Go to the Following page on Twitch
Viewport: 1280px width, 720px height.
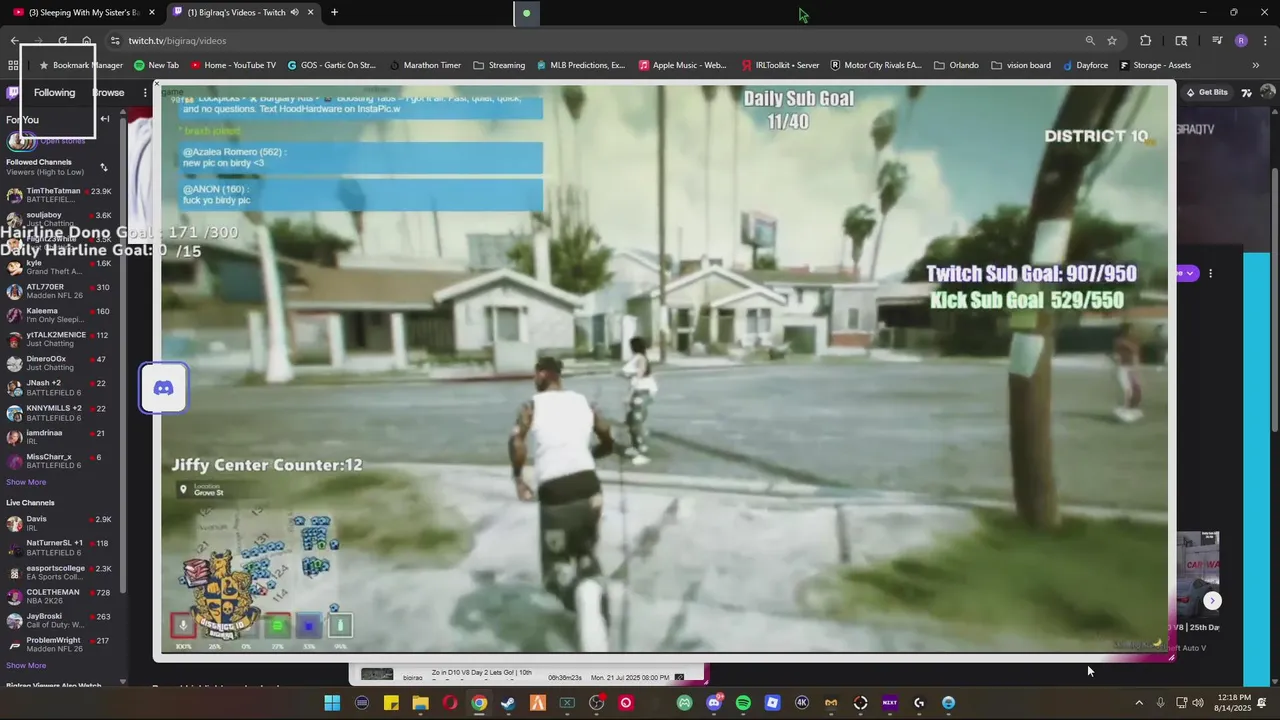point(54,92)
